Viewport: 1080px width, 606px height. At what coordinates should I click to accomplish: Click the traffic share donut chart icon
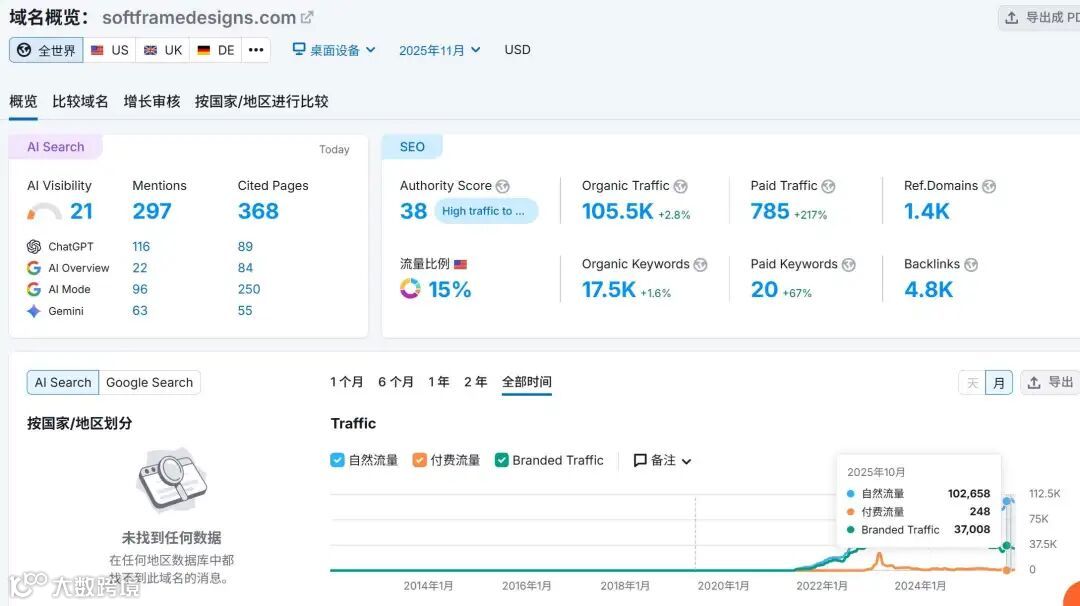[x=410, y=289]
